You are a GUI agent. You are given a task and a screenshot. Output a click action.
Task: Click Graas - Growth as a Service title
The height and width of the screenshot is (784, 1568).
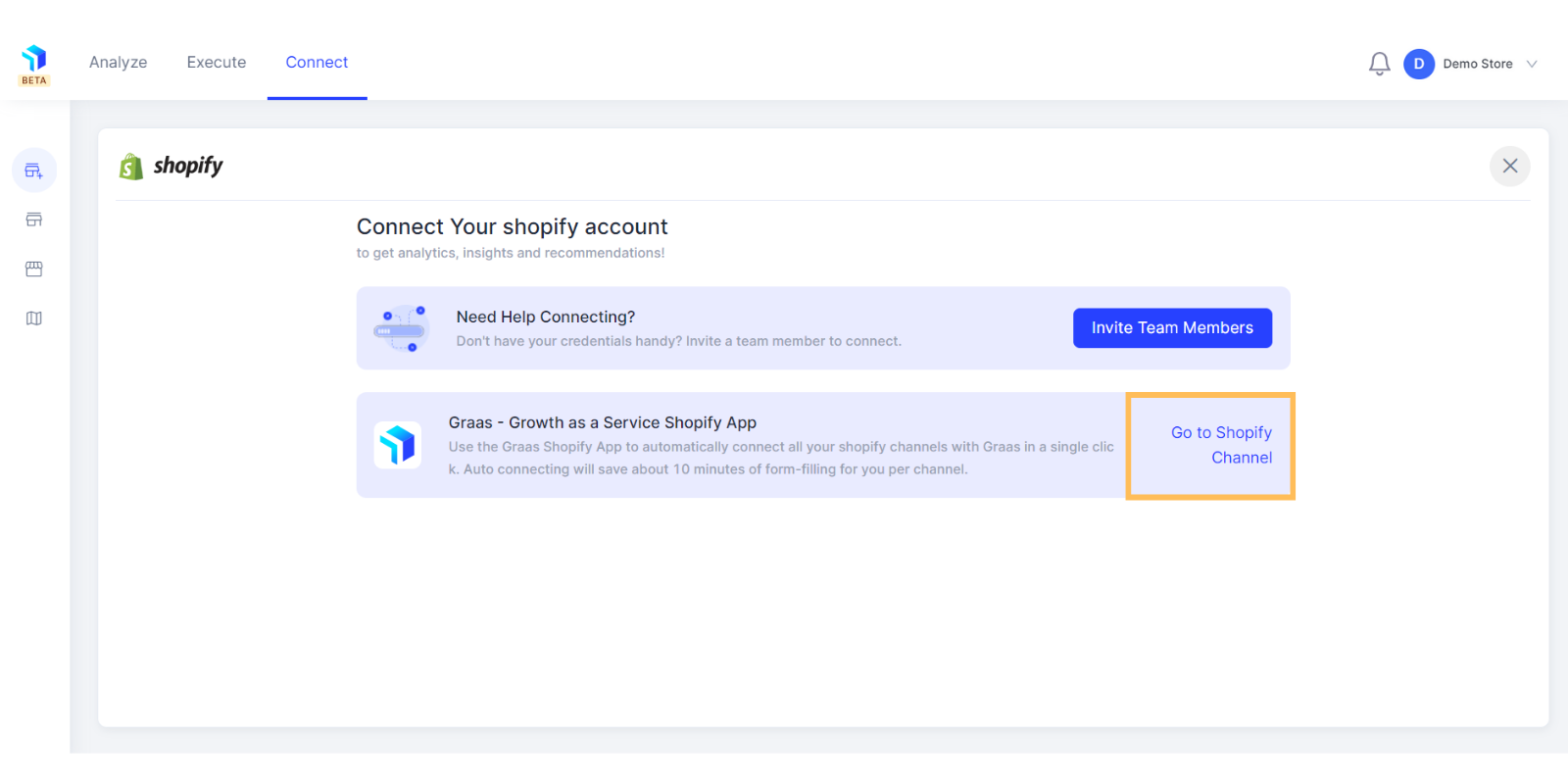pos(602,422)
